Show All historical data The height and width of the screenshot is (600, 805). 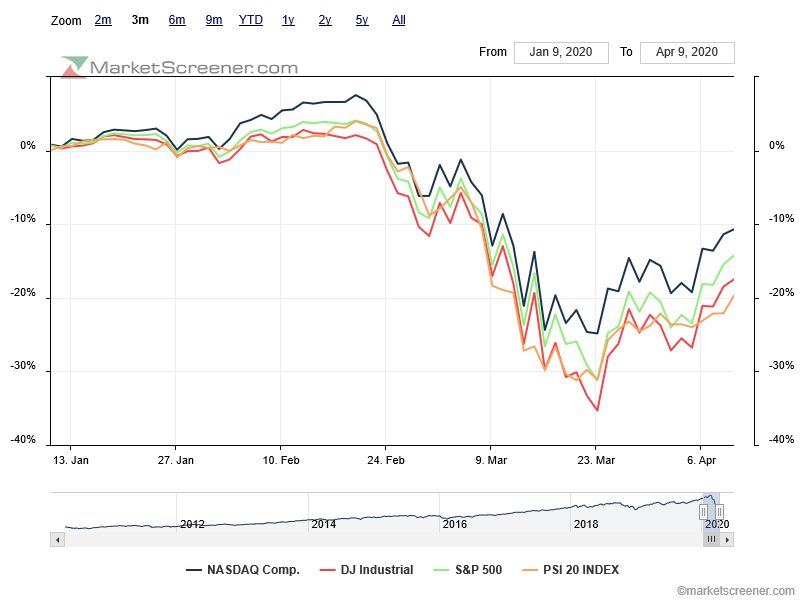pyautogui.click(x=399, y=20)
